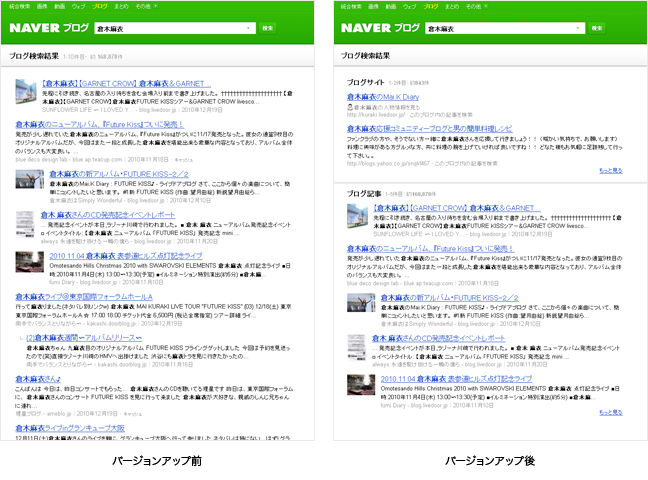This screenshot has height=480, width=648.
Task: Click 表参道ヒルズ result thumbnail, before-upgrade screenshot
Action: click(x=29, y=262)
